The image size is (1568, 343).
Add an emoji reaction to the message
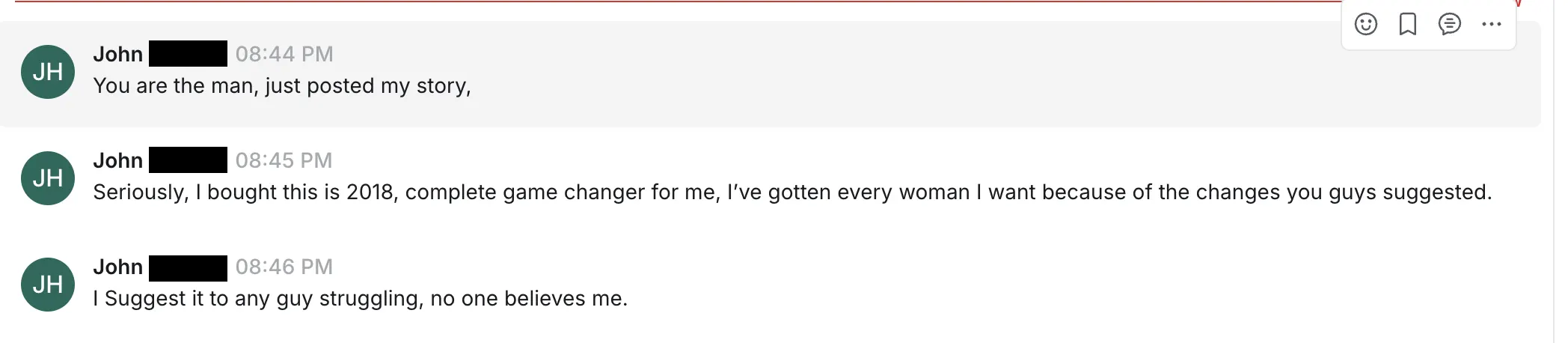click(1365, 25)
